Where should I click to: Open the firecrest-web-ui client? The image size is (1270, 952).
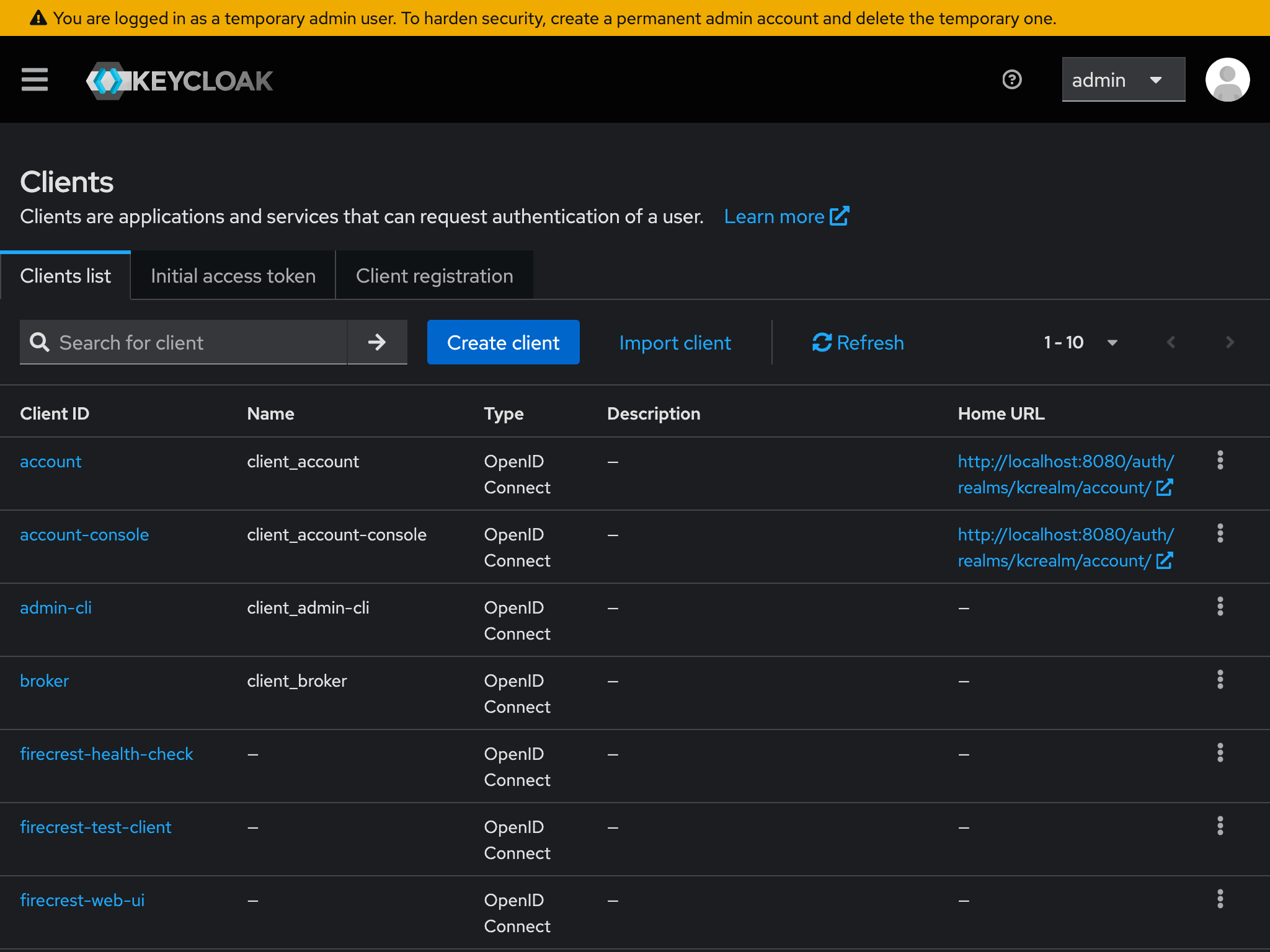82,901
